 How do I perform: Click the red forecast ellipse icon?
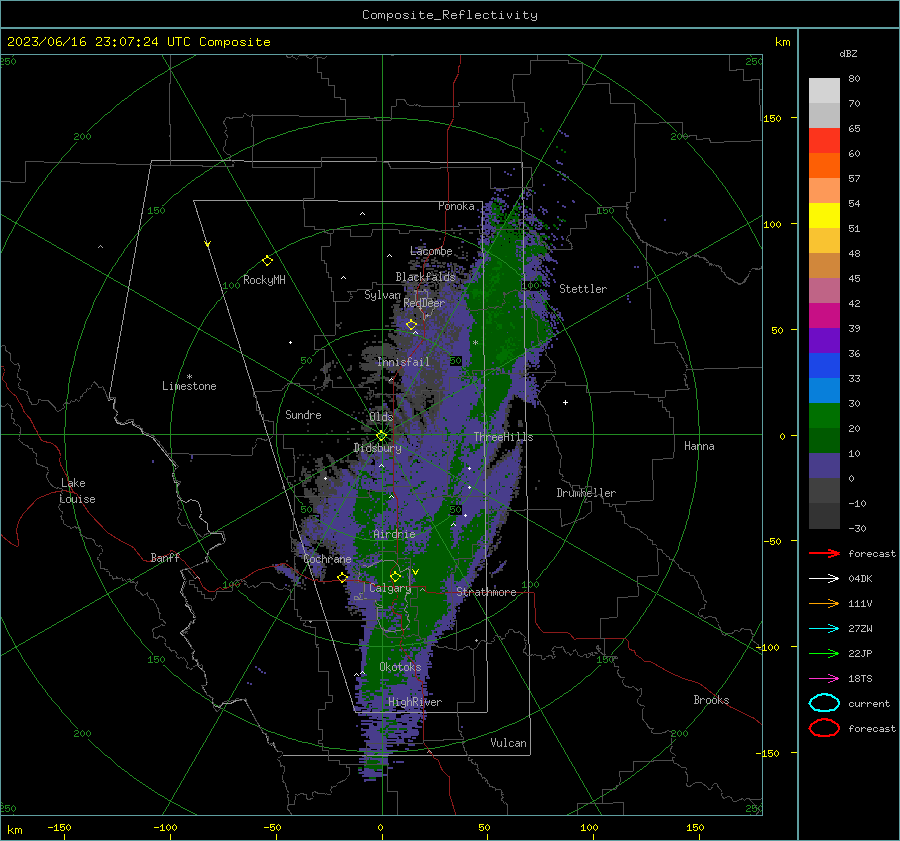[824, 728]
